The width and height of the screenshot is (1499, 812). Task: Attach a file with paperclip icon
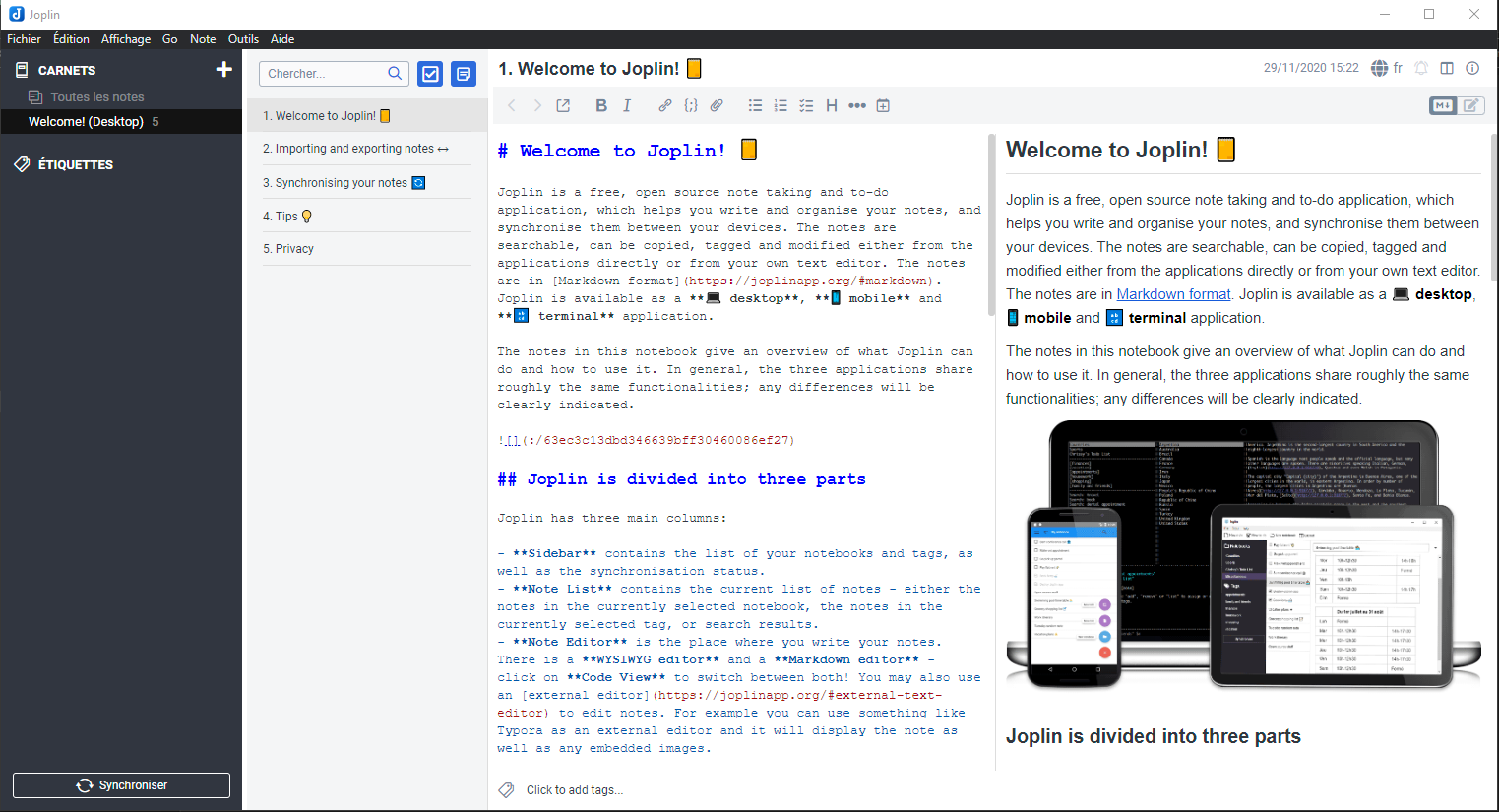pyautogui.click(x=717, y=105)
